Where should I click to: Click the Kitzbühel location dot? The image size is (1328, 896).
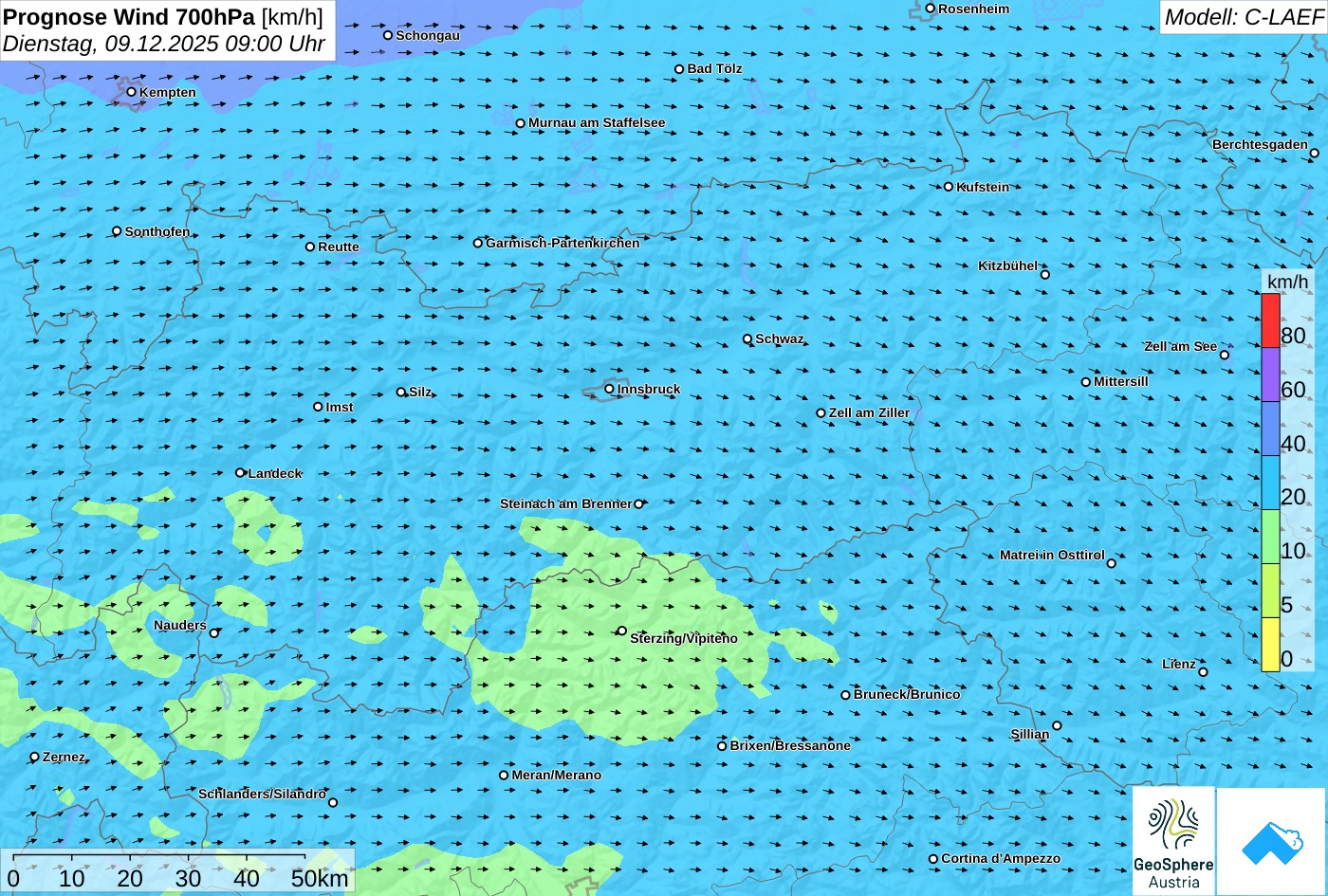1045,275
